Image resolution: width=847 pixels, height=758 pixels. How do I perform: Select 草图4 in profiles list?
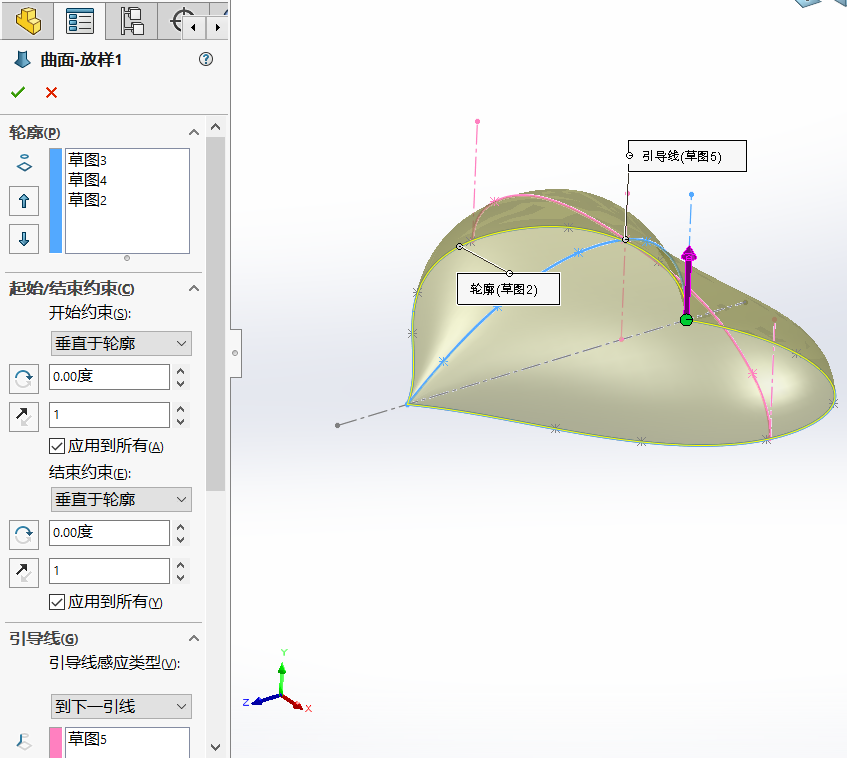(x=87, y=180)
